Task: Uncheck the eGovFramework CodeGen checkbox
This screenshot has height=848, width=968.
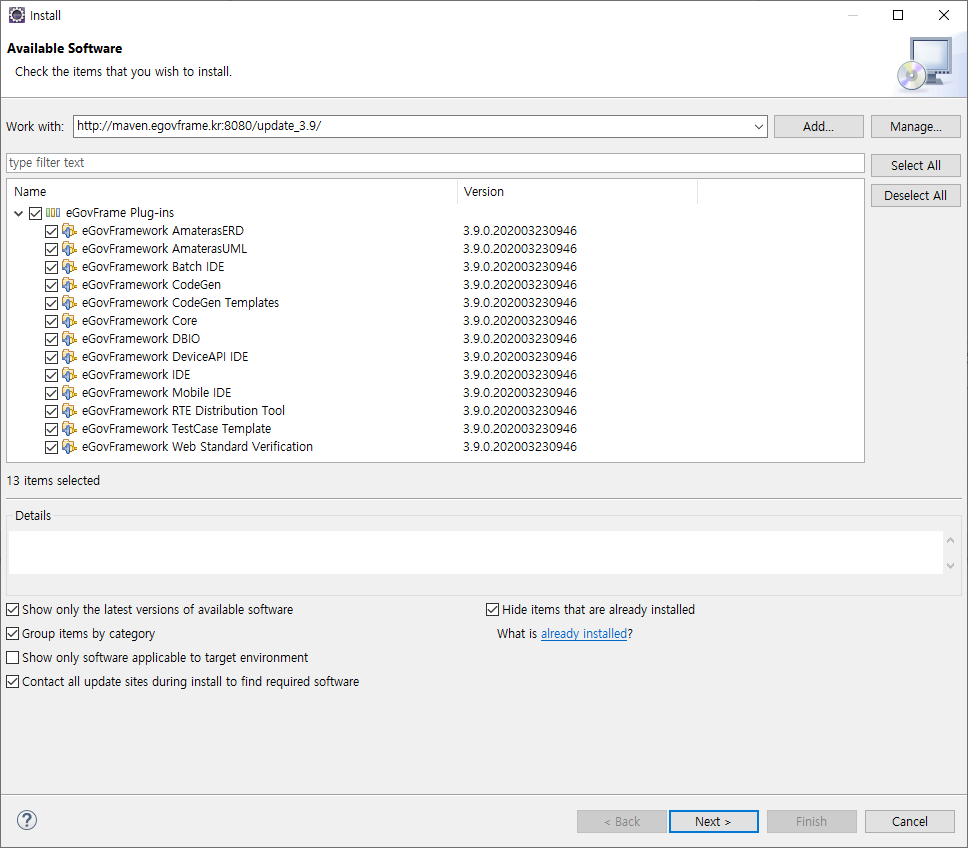Action: [x=51, y=285]
